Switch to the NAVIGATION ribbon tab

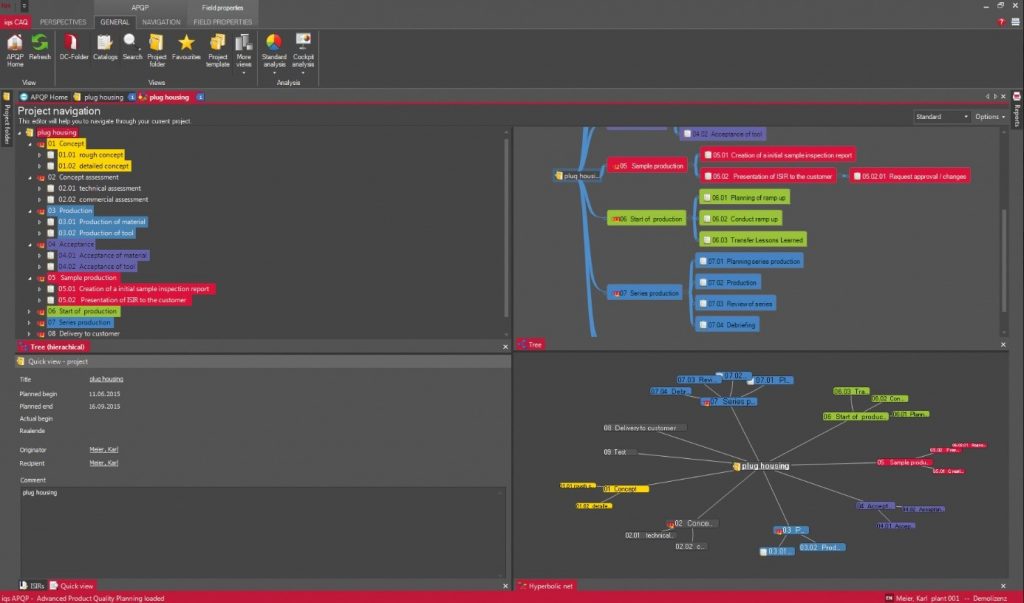pos(161,21)
